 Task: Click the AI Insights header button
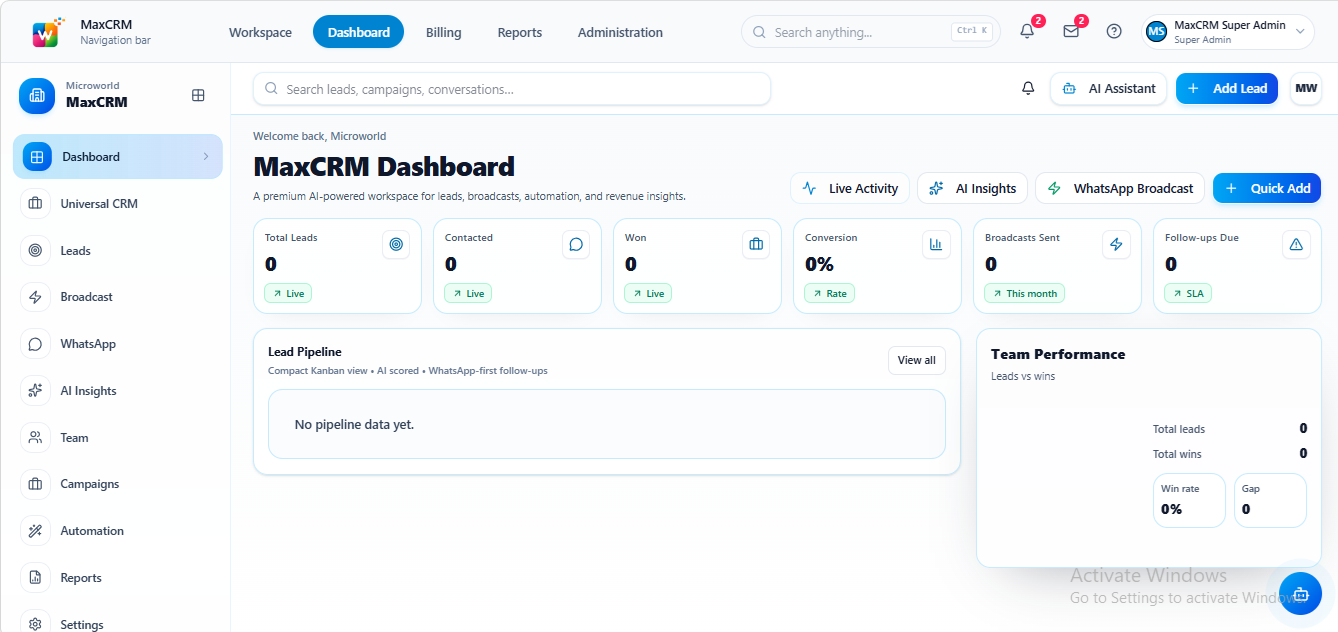[x=973, y=188]
